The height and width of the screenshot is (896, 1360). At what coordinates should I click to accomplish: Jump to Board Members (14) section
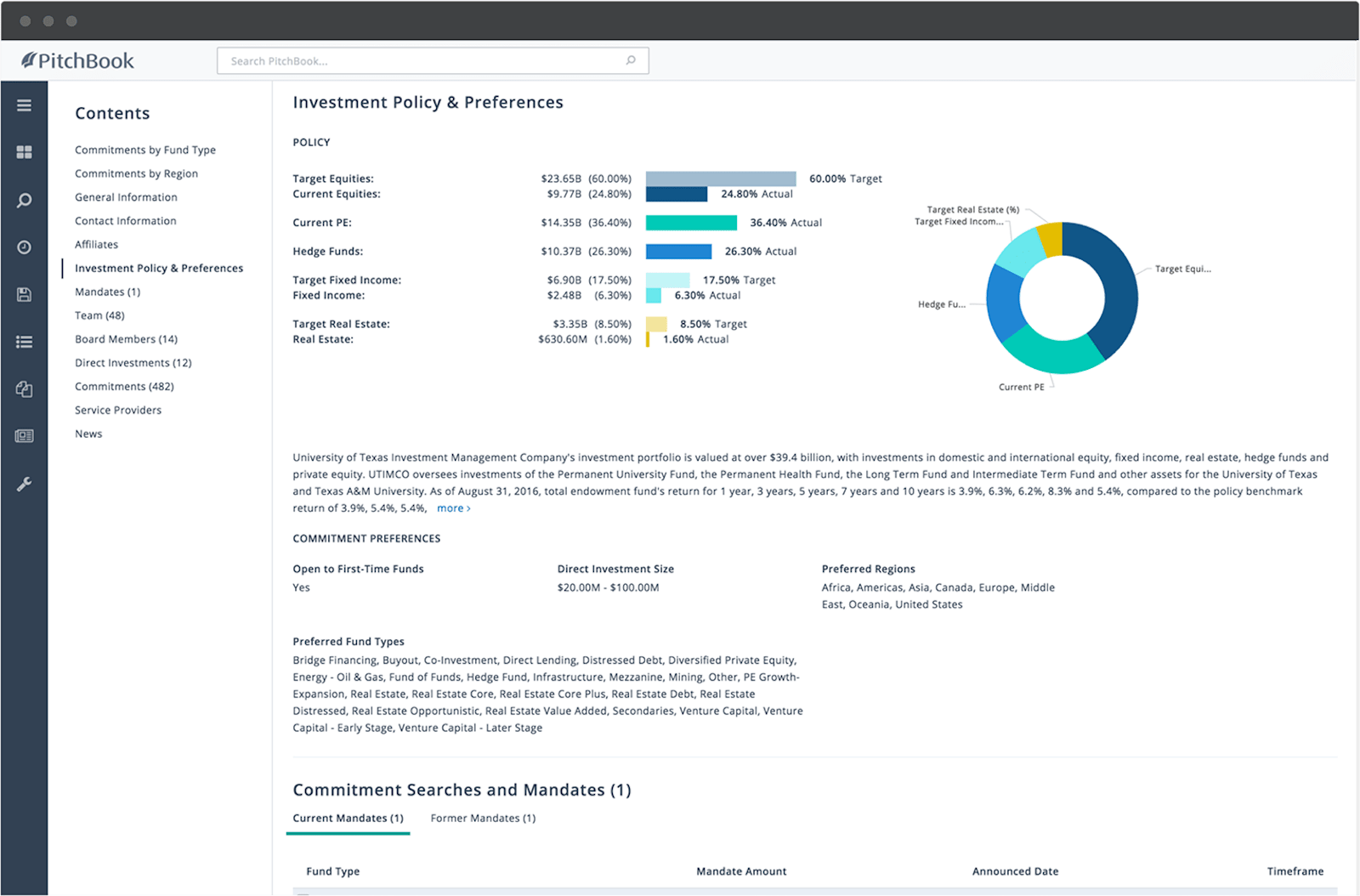[126, 339]
